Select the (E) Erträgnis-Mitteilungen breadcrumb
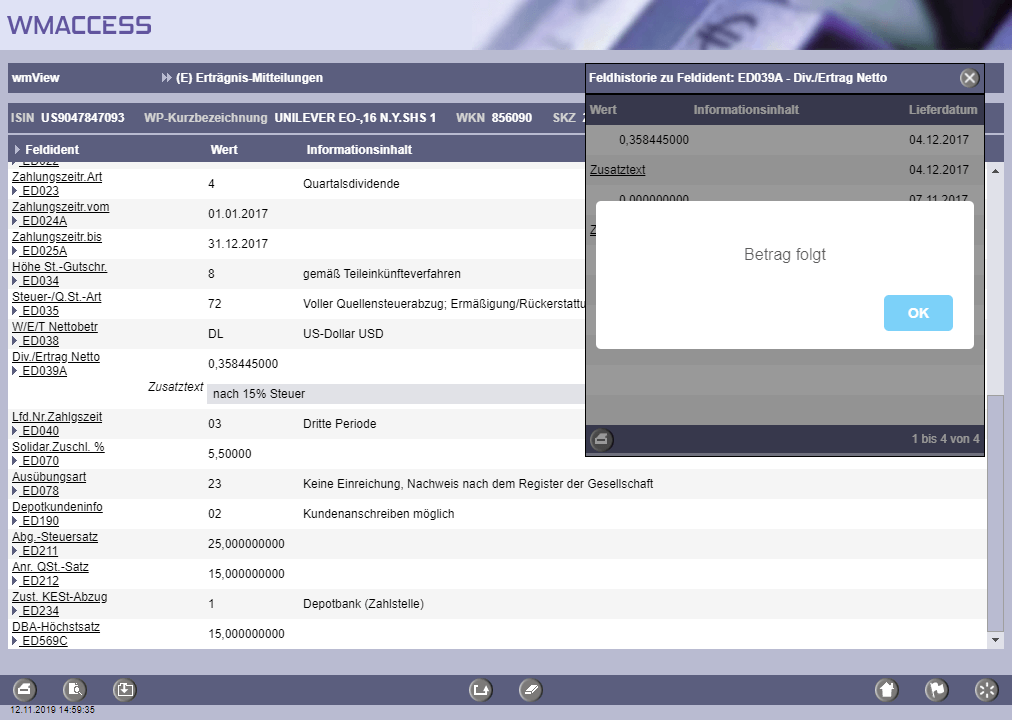 [x=249, y=78]
